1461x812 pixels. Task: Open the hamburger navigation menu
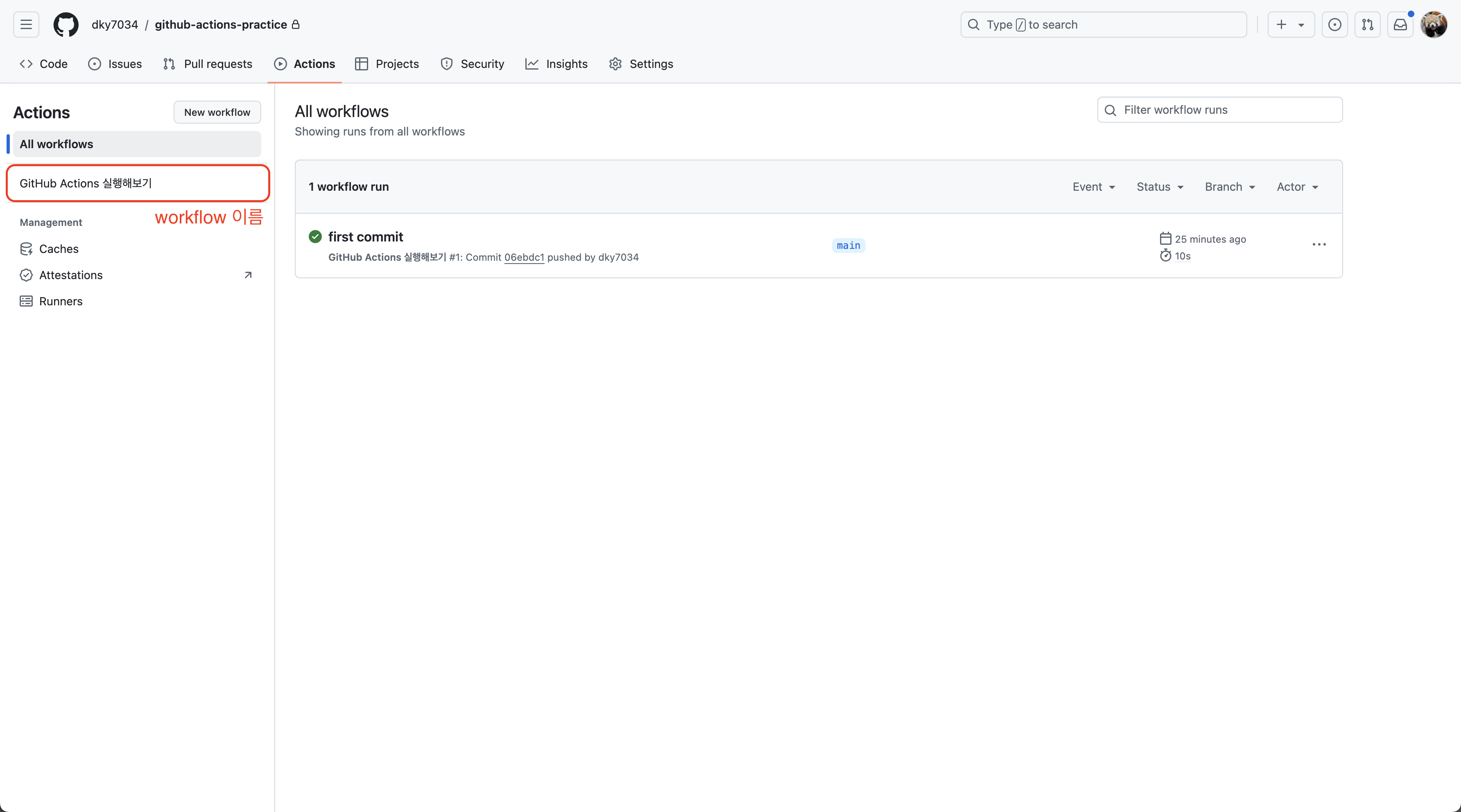[26, 25]
